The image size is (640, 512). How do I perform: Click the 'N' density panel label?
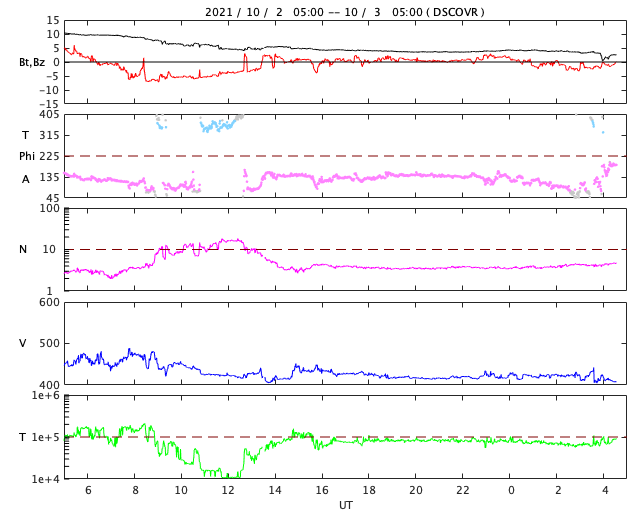[23, 249]
